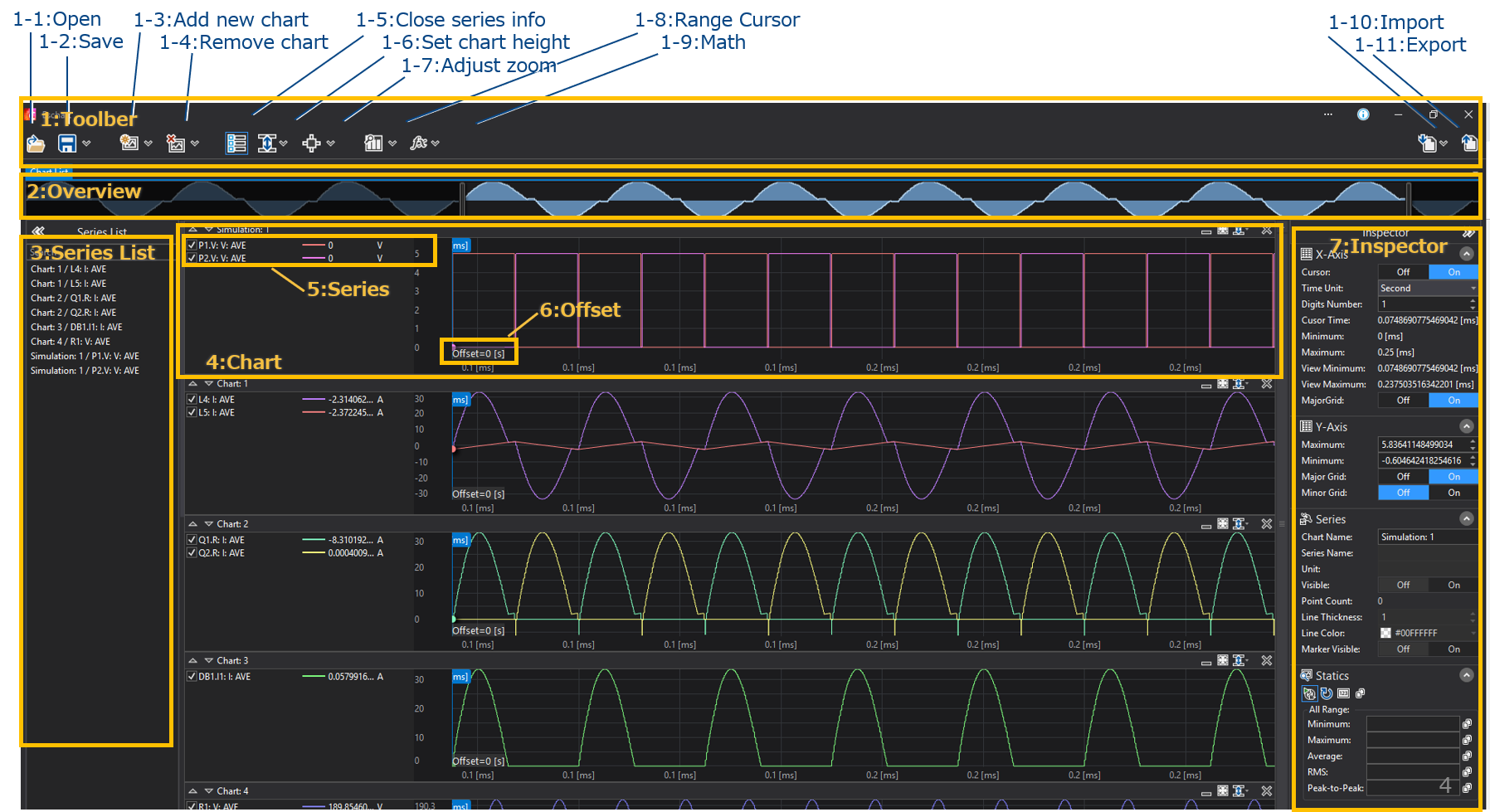Collapse the Inspector panel with the double chevron
The height and width of the screenshot is (812, 1490).
pos(1468,233)
